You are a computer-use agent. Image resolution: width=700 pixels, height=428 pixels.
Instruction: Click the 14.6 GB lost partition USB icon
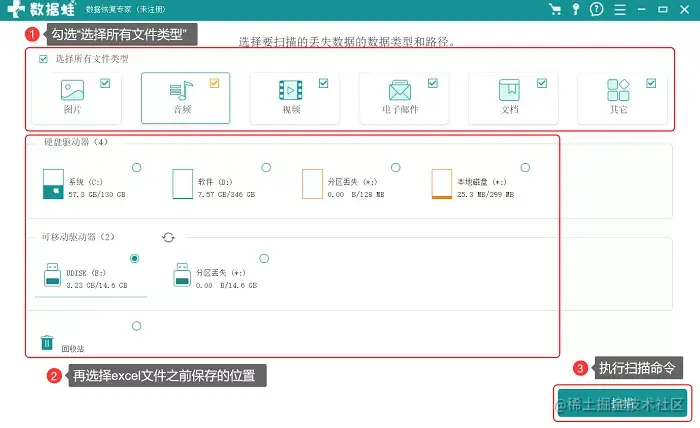click(x=182, y=274)
